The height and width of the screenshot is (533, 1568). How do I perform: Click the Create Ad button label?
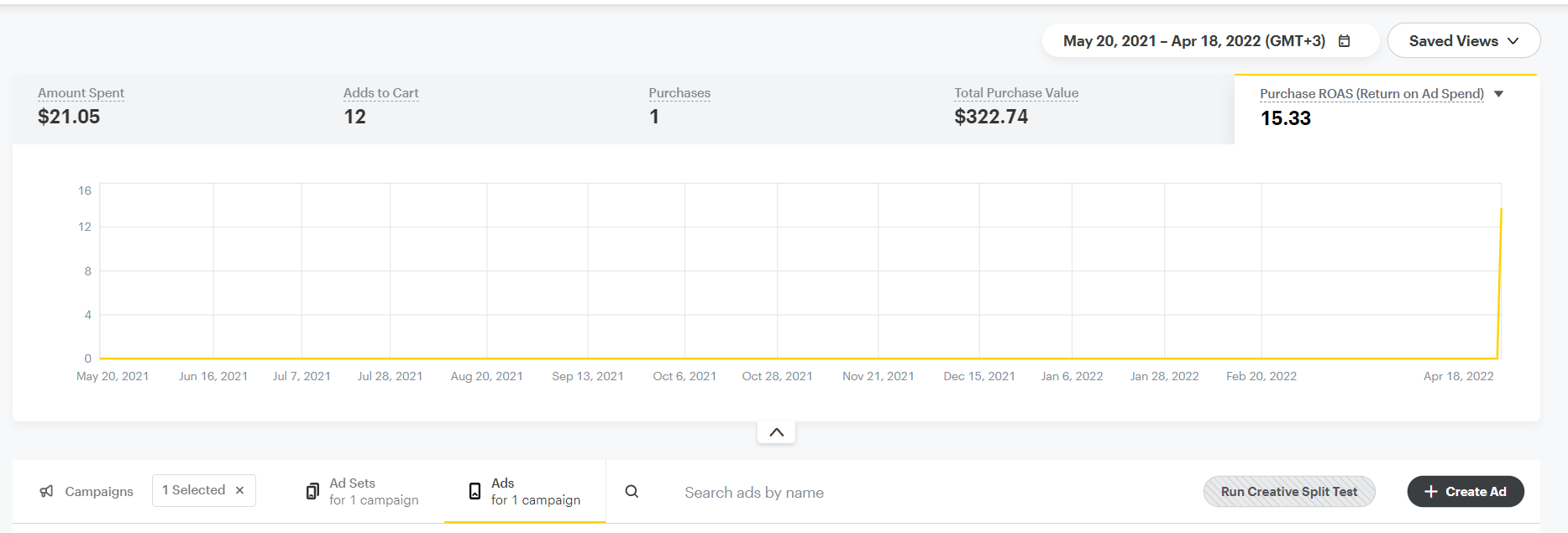click(1476, 492)
